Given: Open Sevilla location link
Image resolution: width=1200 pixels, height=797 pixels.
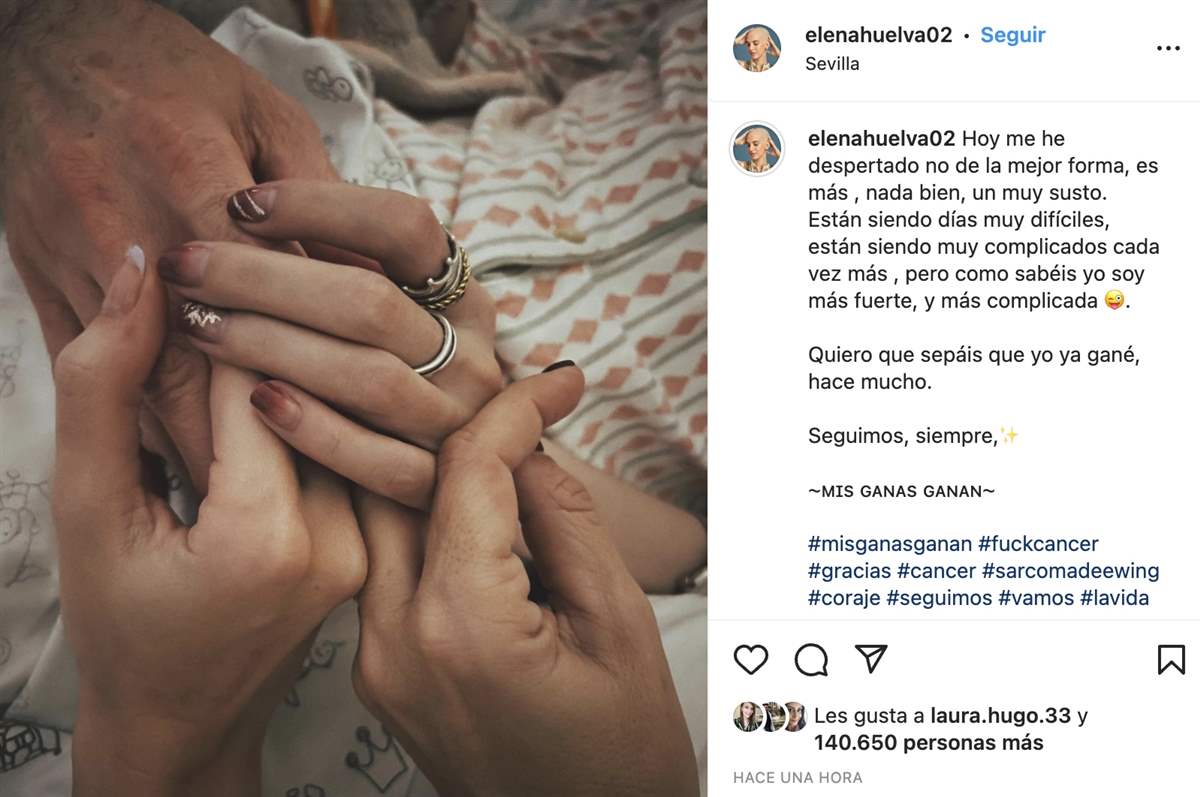Looking at the screenshot, I should pyautogui.click(x=832, y=64).
